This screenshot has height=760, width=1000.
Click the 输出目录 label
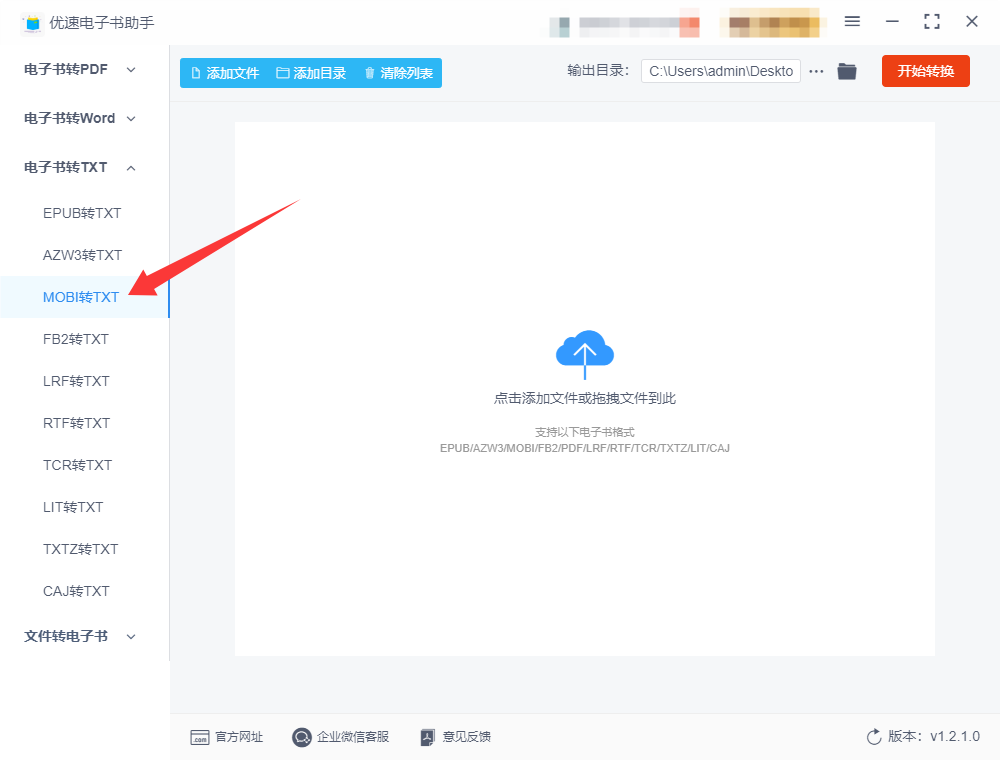click(x=598, y=71)
